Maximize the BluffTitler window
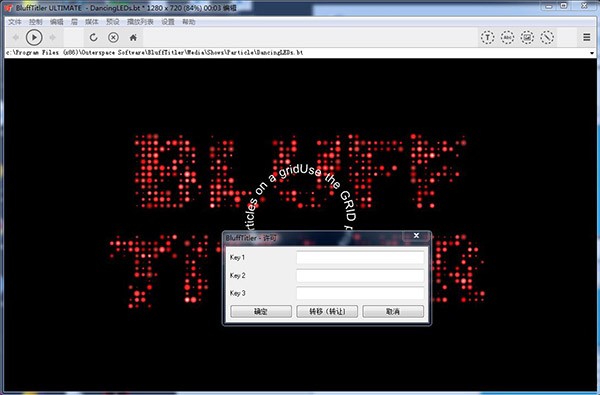The height and width of the screenshot is (395, 600). [564, 6]
